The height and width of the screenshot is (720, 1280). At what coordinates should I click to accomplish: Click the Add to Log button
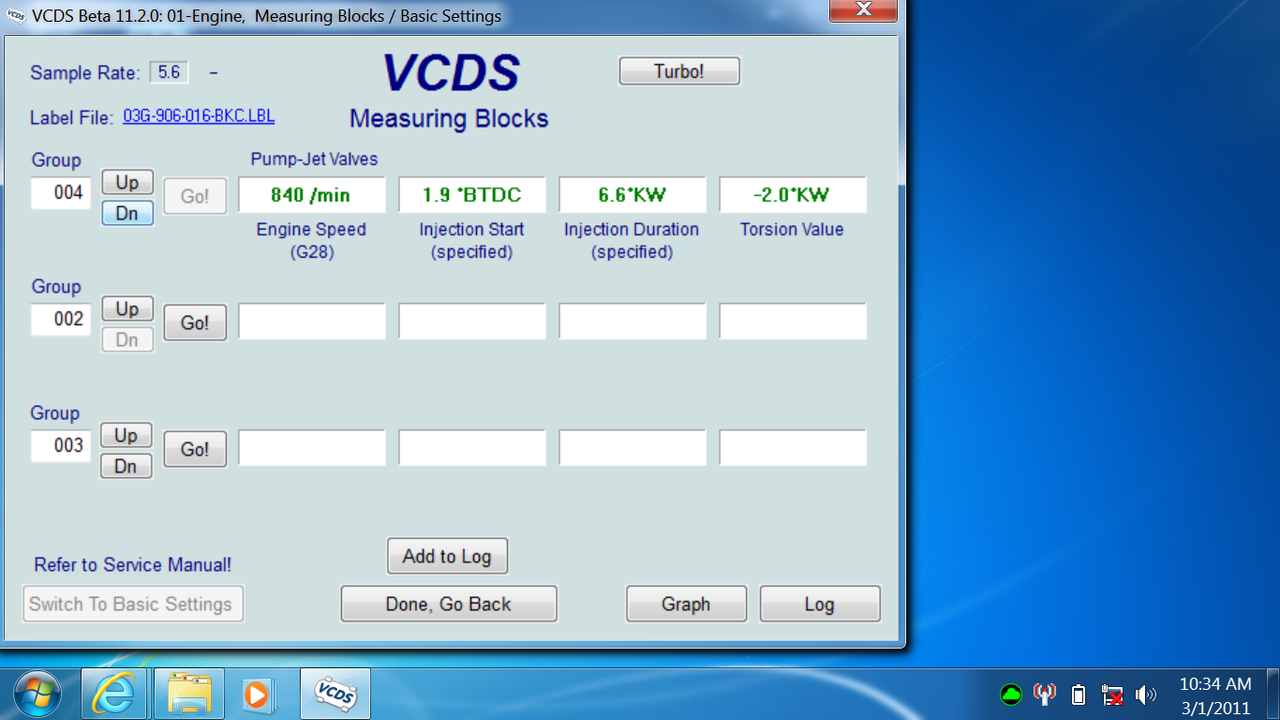click(447, 556)
